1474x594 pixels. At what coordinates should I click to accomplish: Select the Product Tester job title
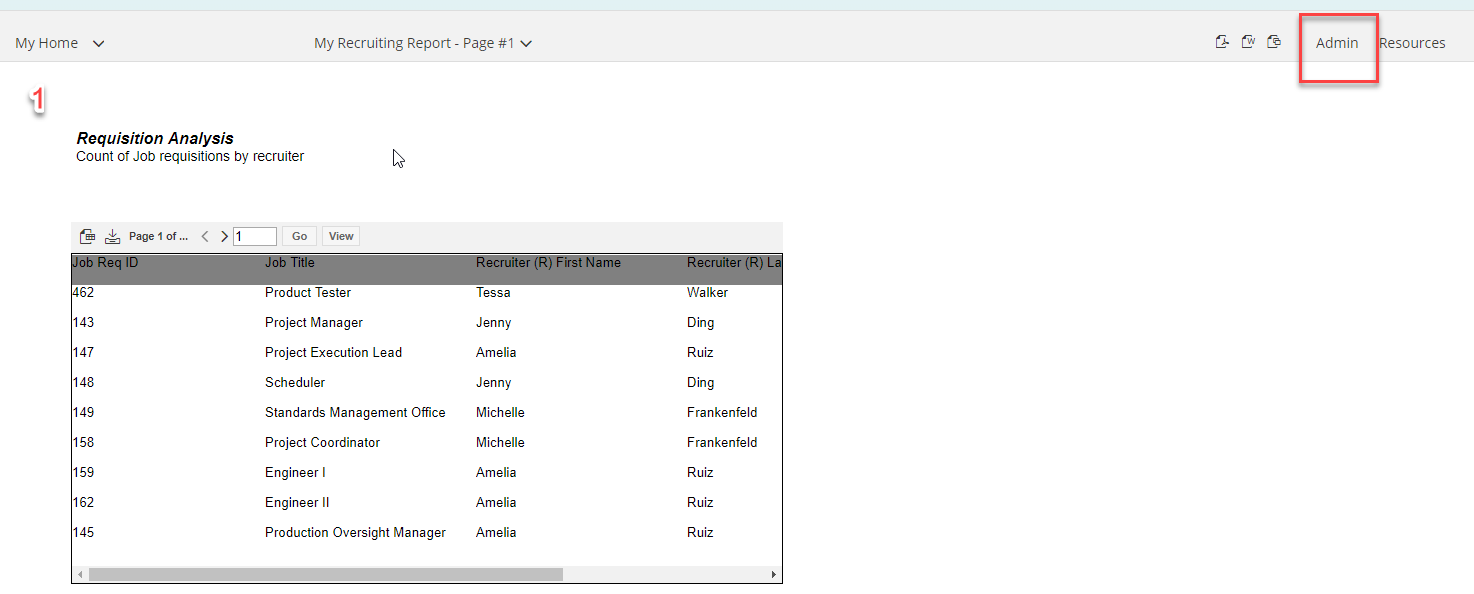[x=308, y=293]
